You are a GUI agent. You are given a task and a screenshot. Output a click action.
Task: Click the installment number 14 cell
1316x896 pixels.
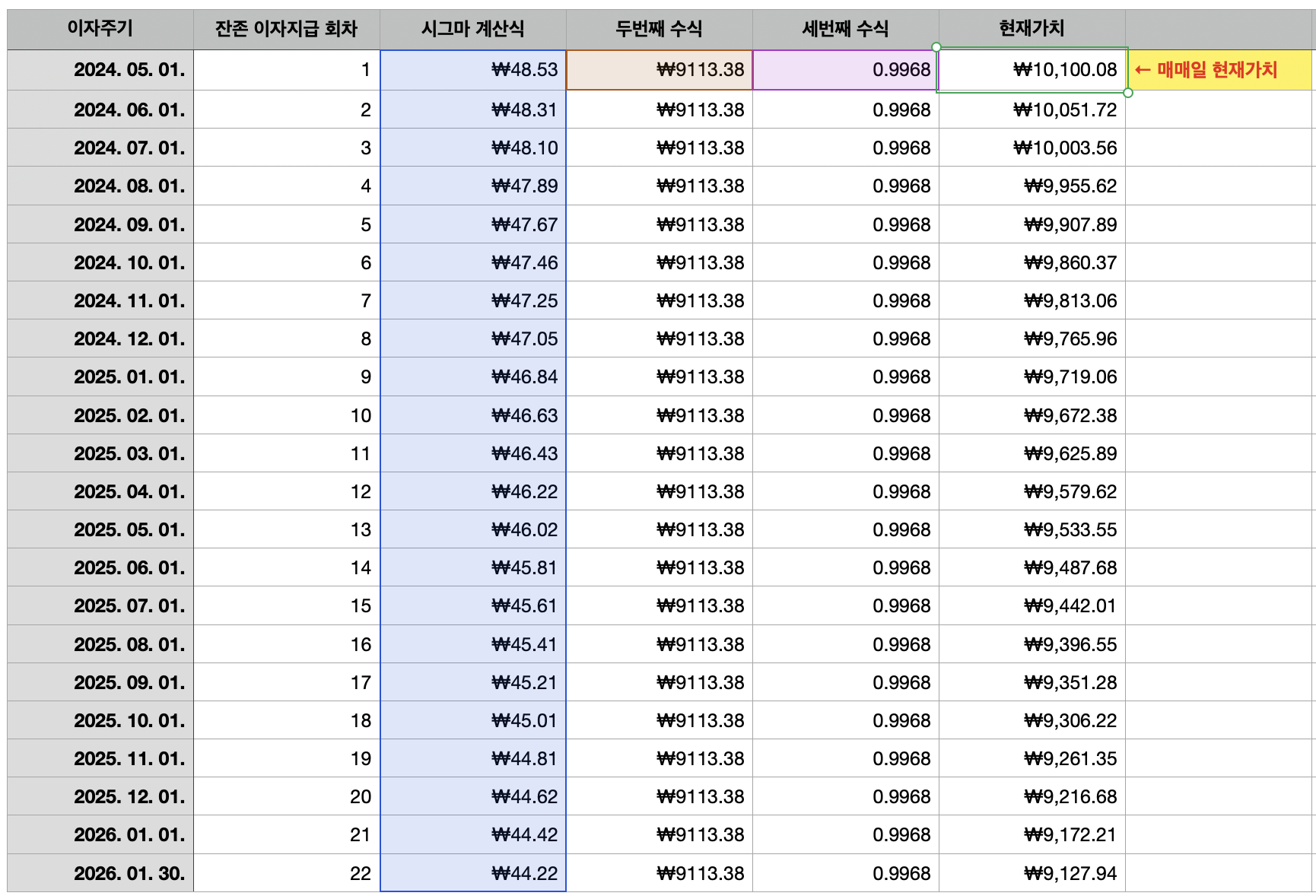click(x=287, y=567)
